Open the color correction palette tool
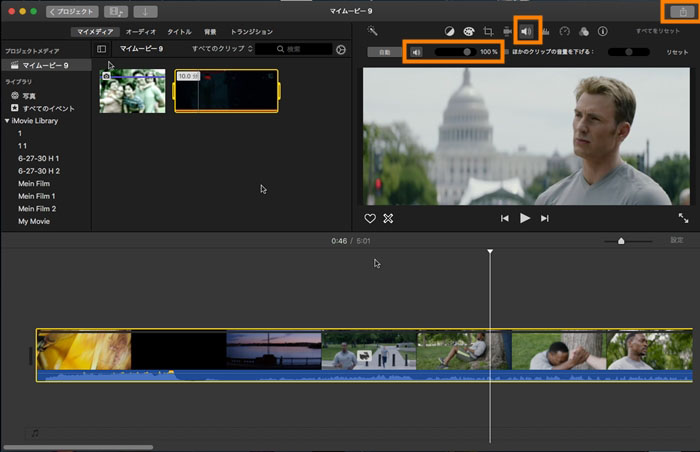 tap(468, 32)
